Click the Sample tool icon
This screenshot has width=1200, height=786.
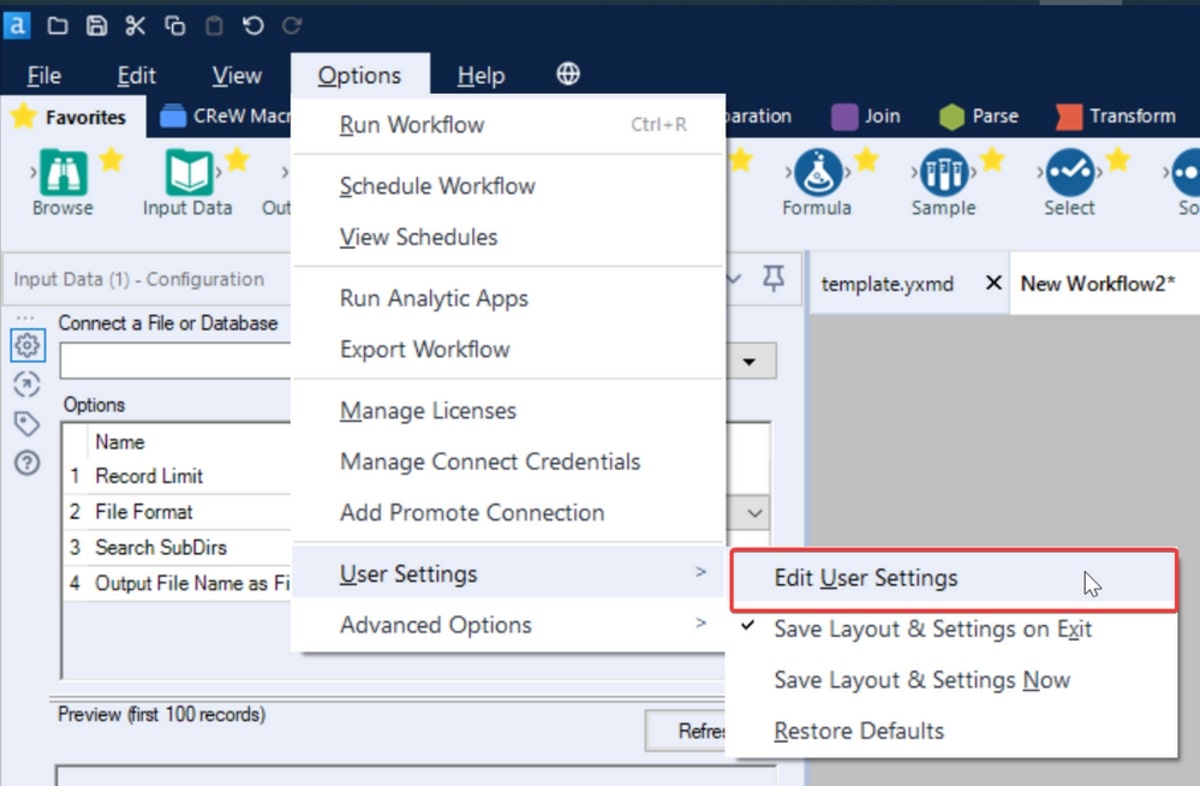[x=942, y=174]
